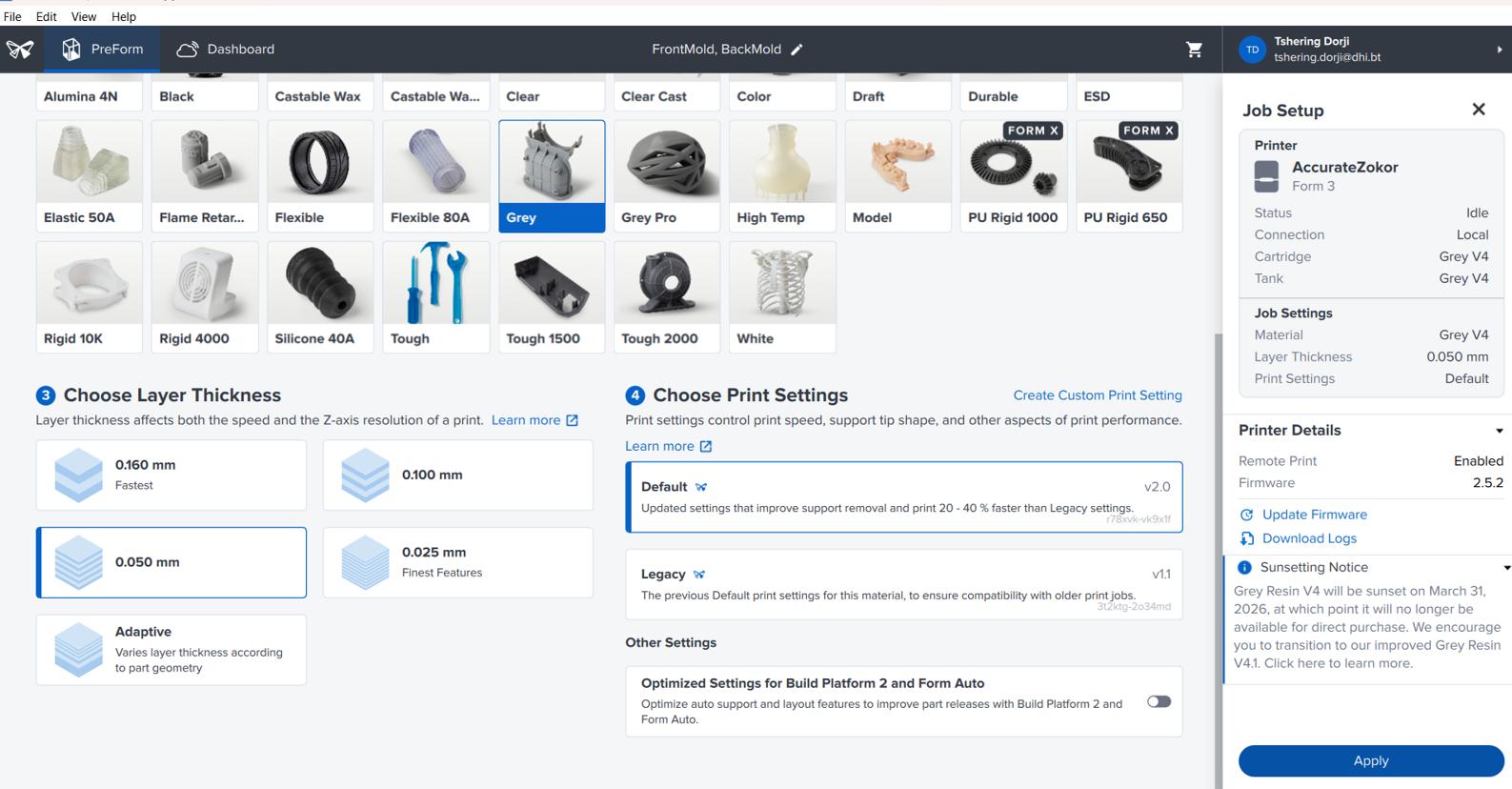Collapse the Printer Details section
The height and width of the screenshot is (789, 1512).
[1499, 431]
